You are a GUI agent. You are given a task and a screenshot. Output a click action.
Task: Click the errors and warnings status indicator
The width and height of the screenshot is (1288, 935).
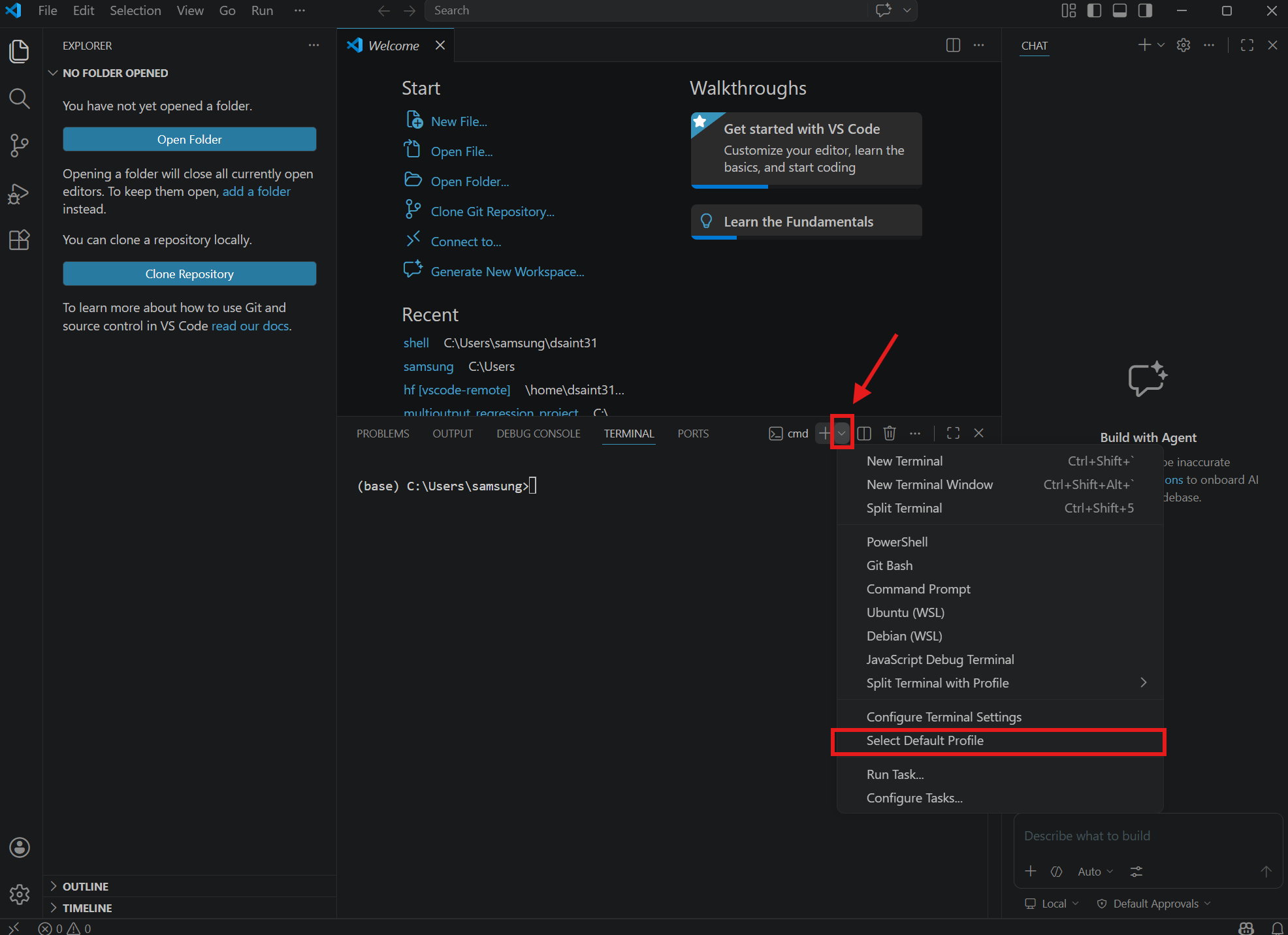coord(65,928)
